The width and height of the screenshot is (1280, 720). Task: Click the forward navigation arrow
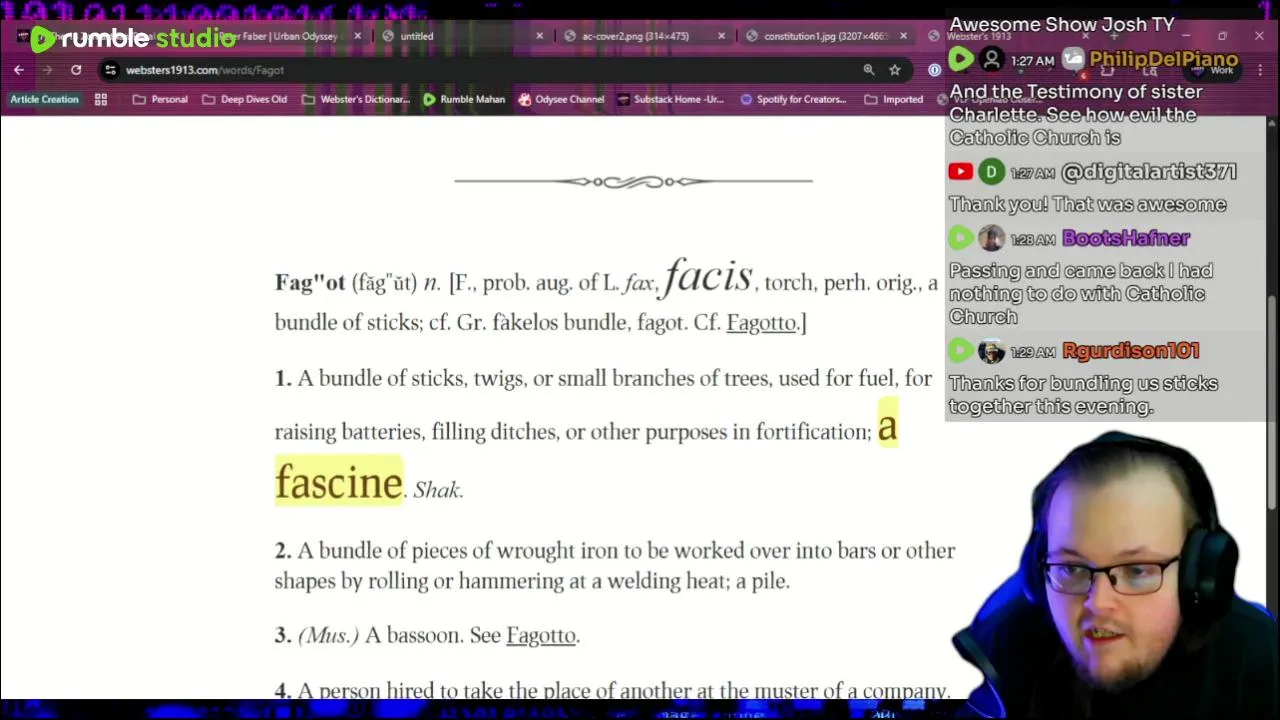click(47, 70)
